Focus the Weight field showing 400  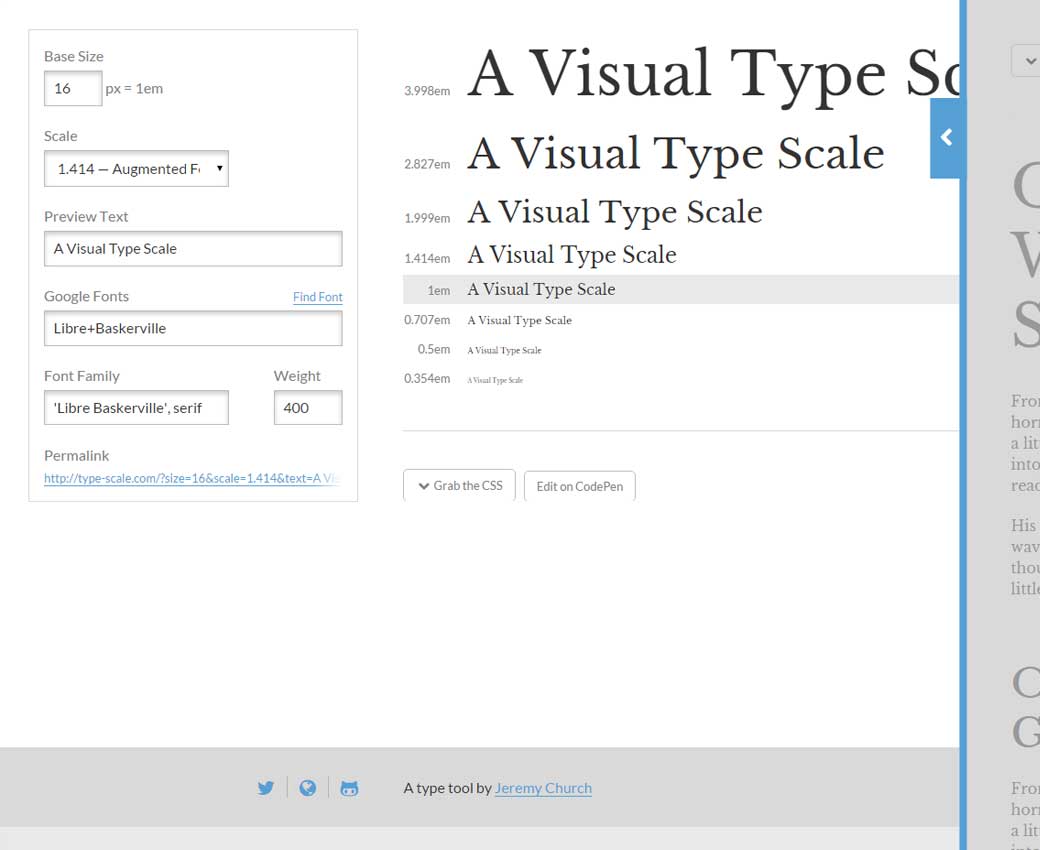click(307, 408)
